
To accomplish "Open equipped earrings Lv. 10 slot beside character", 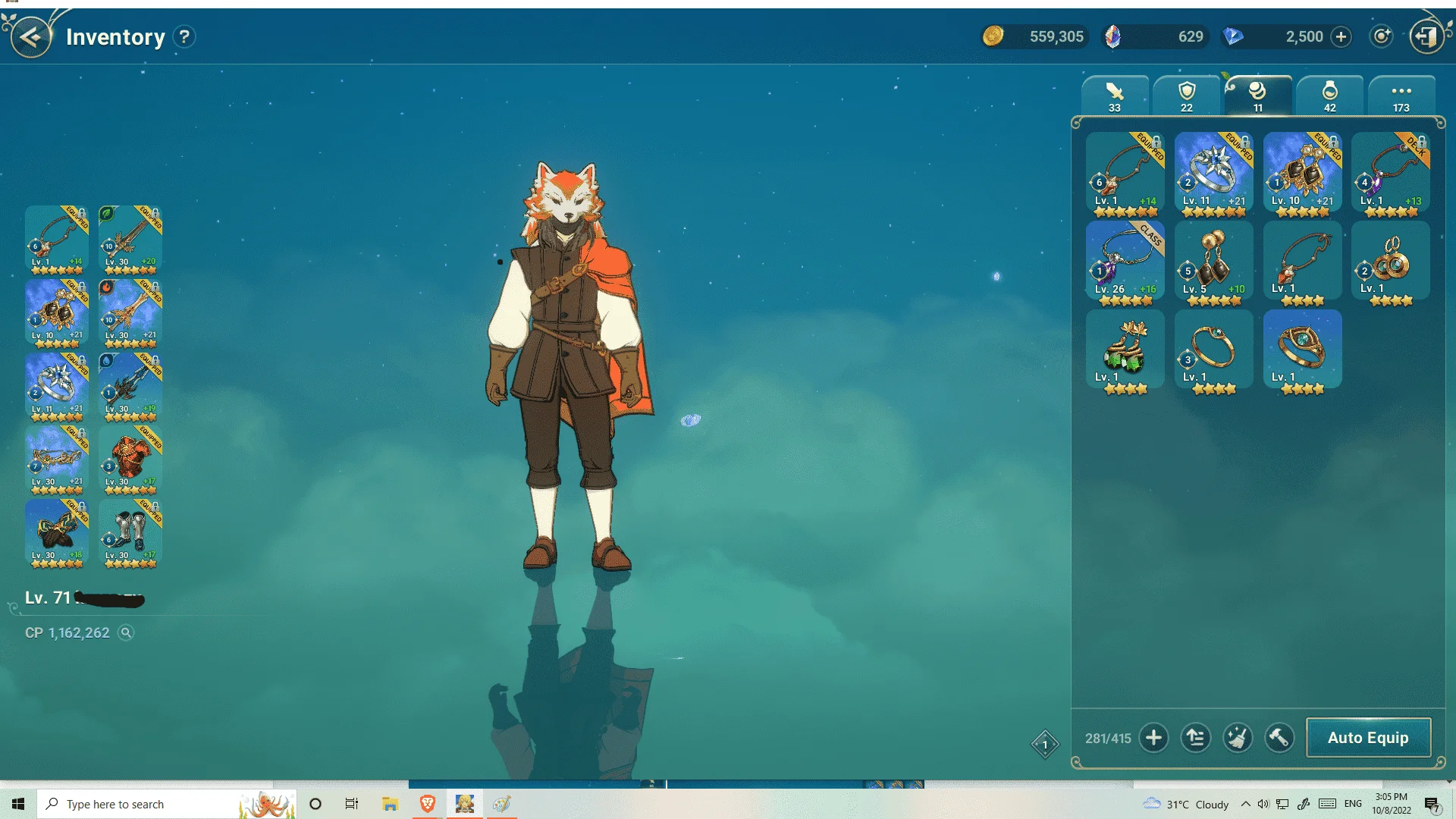I will tap(57, 313).
